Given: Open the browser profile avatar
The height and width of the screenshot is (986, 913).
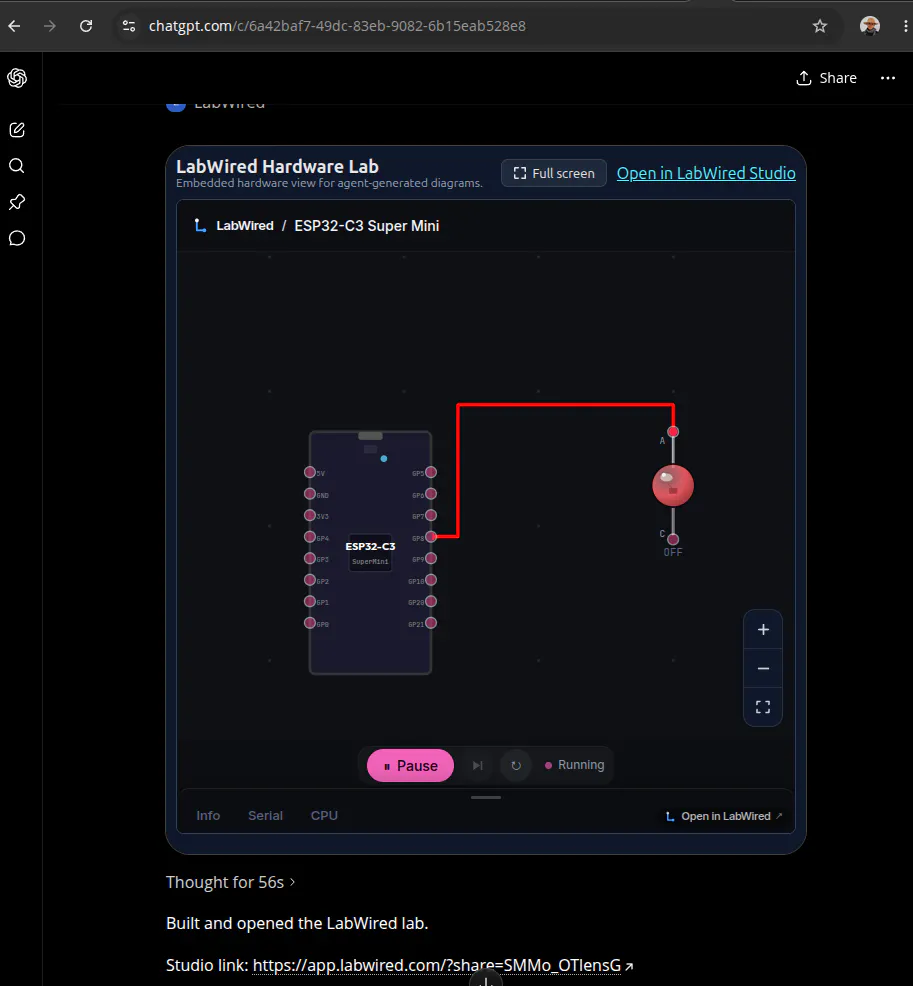Looking at the screenshot, I should (870, 26).
